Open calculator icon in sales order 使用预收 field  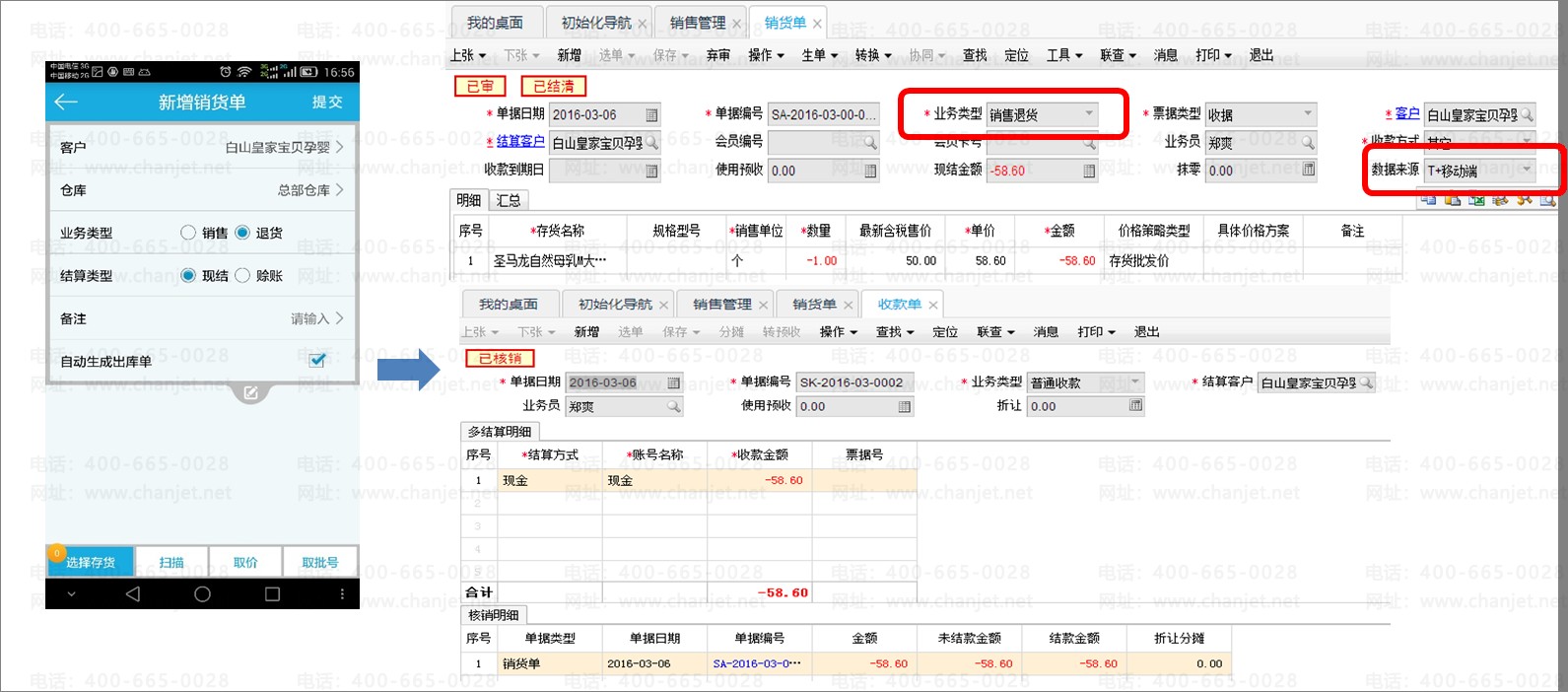tap(870, 171)
